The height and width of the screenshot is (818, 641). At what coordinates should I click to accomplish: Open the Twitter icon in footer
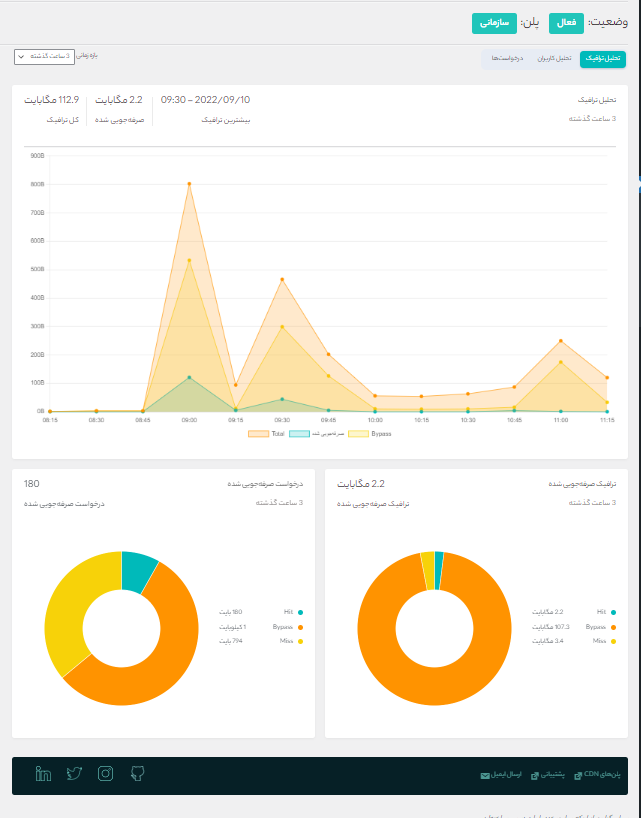tap(74, 773)
